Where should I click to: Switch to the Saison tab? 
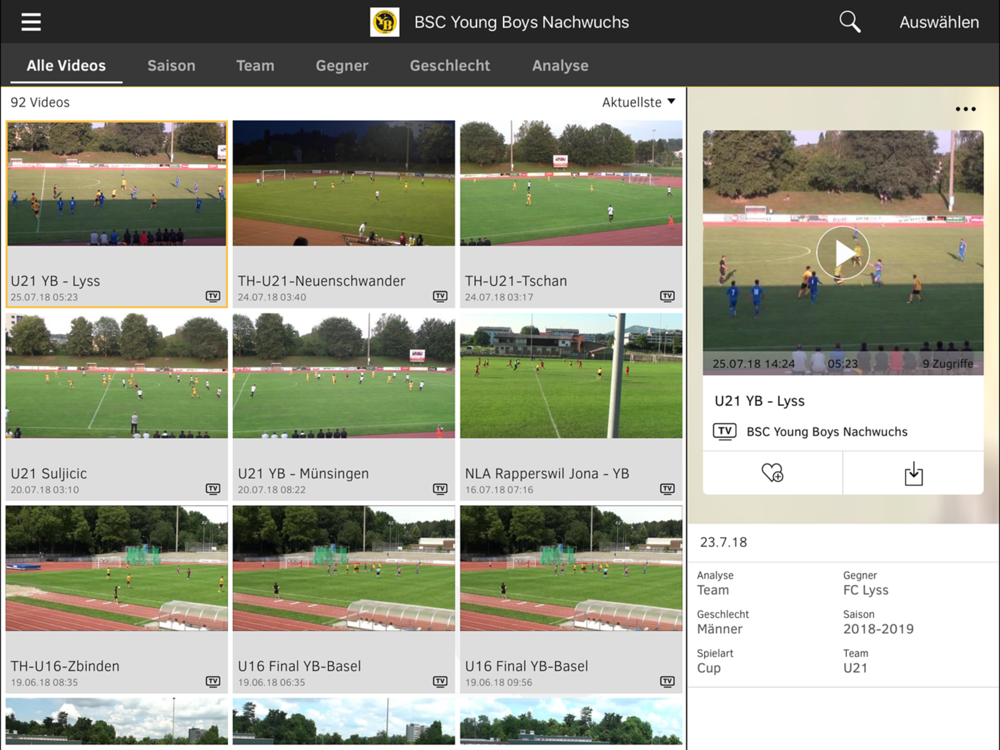tap(172, 66)
